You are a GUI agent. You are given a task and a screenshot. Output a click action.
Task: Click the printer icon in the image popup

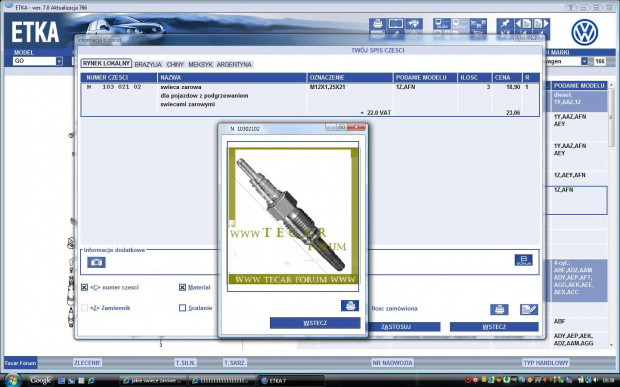[350, 305]
